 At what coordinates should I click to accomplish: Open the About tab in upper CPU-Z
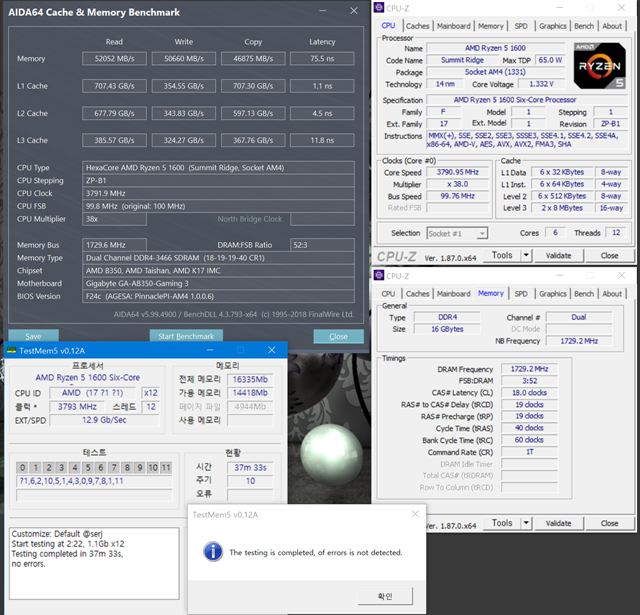pos(612,26)
